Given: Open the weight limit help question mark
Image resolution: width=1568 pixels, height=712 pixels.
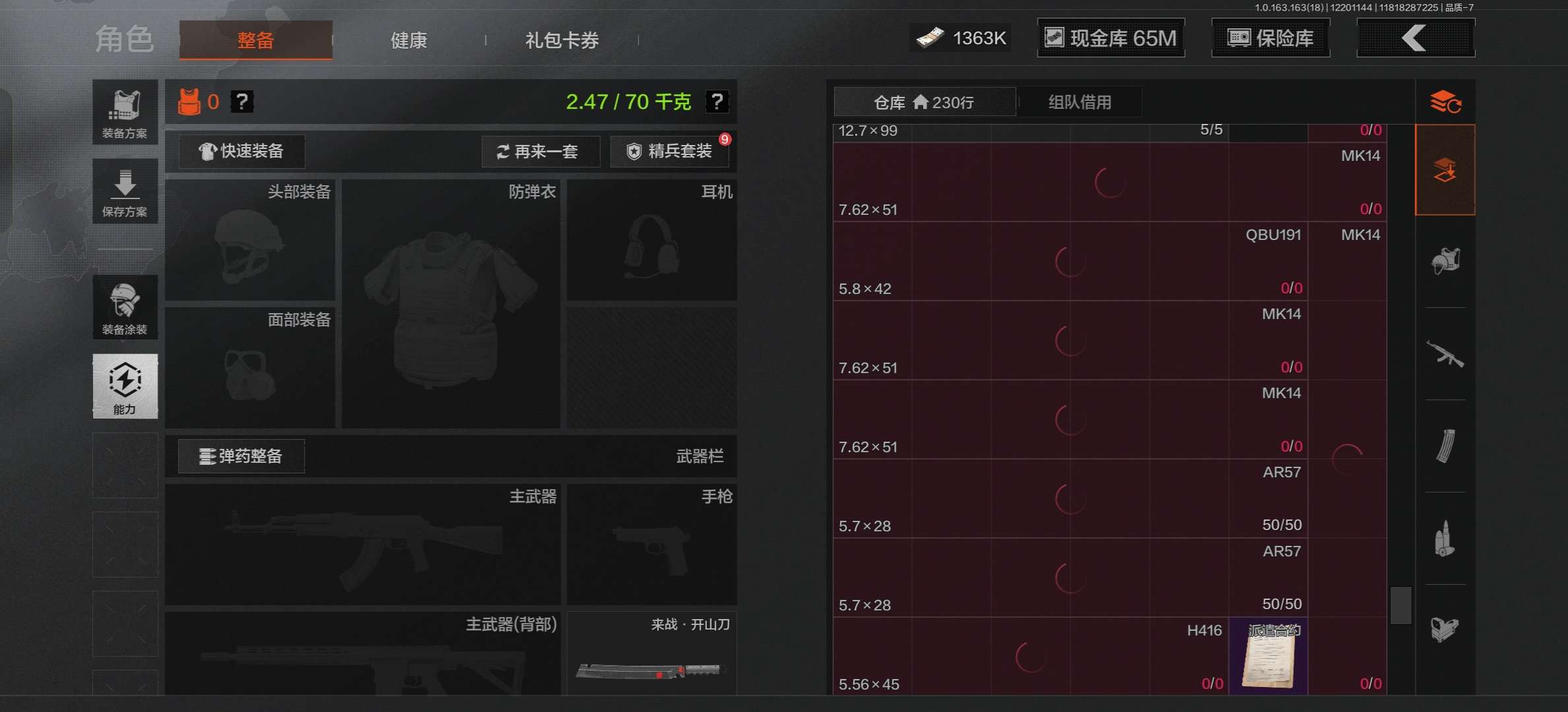Looking at the screenshot, I should [717, 102].
